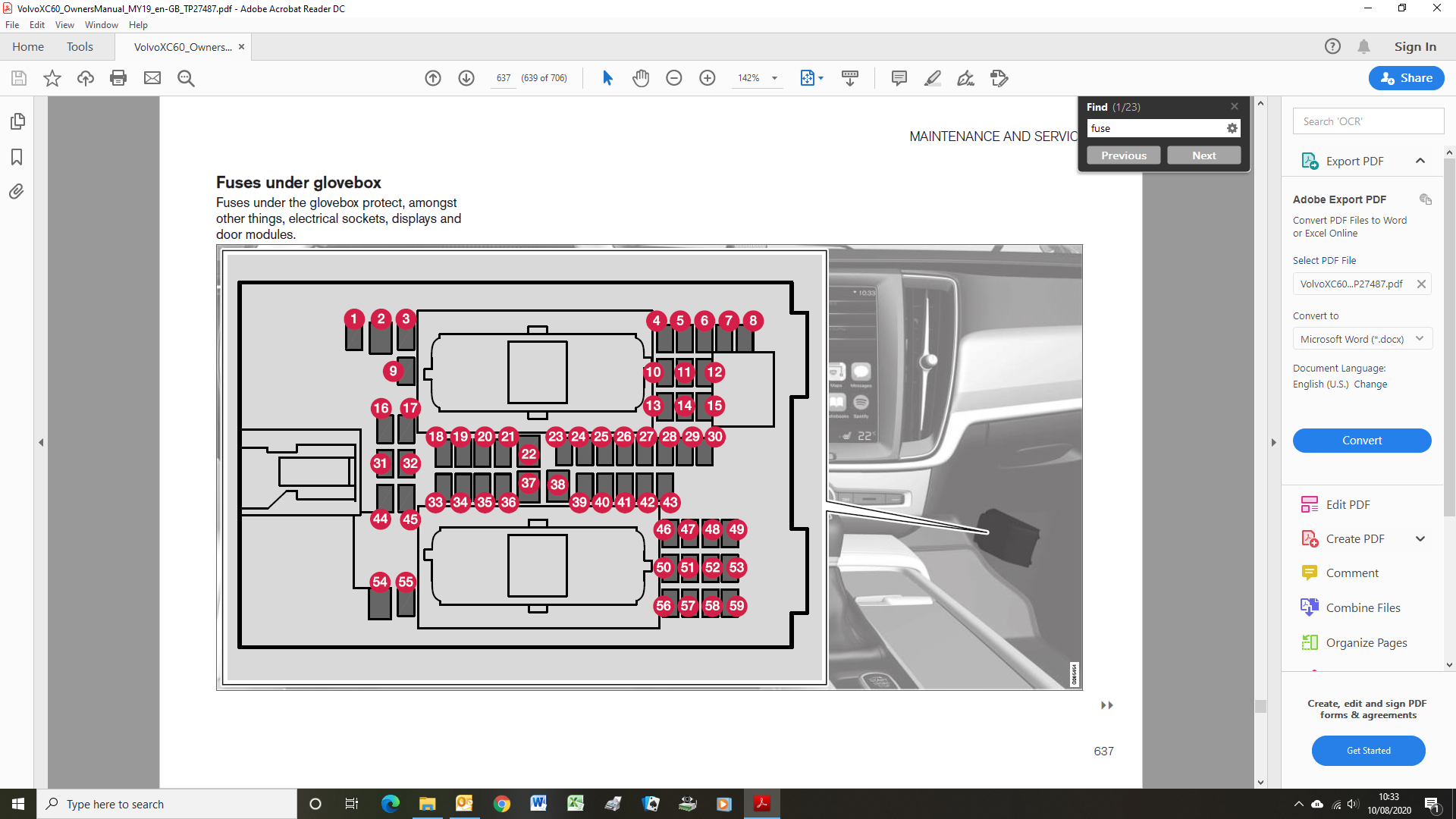Open fit page options icon
The width and height of the screenshot is (1456, 819).
click(x=811, y=78)
